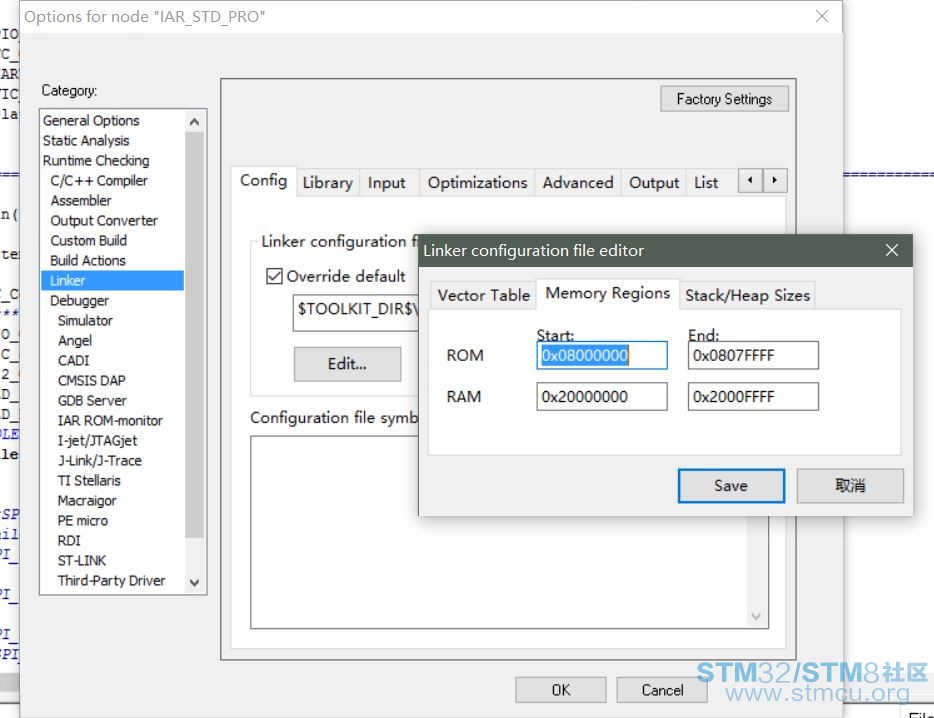
Task: Select Custom Build category
Action: coord(88,240)
